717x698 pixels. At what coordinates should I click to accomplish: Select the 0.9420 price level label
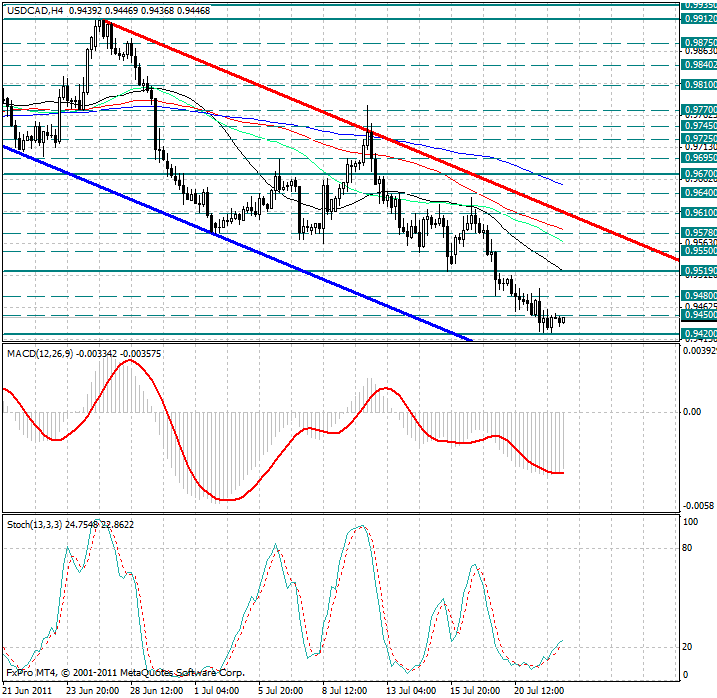(699, 334)
